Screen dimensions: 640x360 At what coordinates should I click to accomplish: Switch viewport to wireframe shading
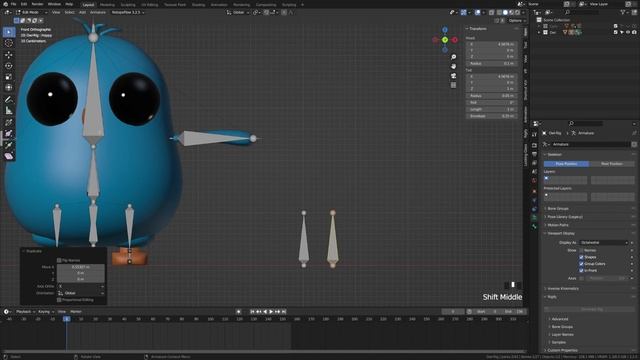[499, 13]
